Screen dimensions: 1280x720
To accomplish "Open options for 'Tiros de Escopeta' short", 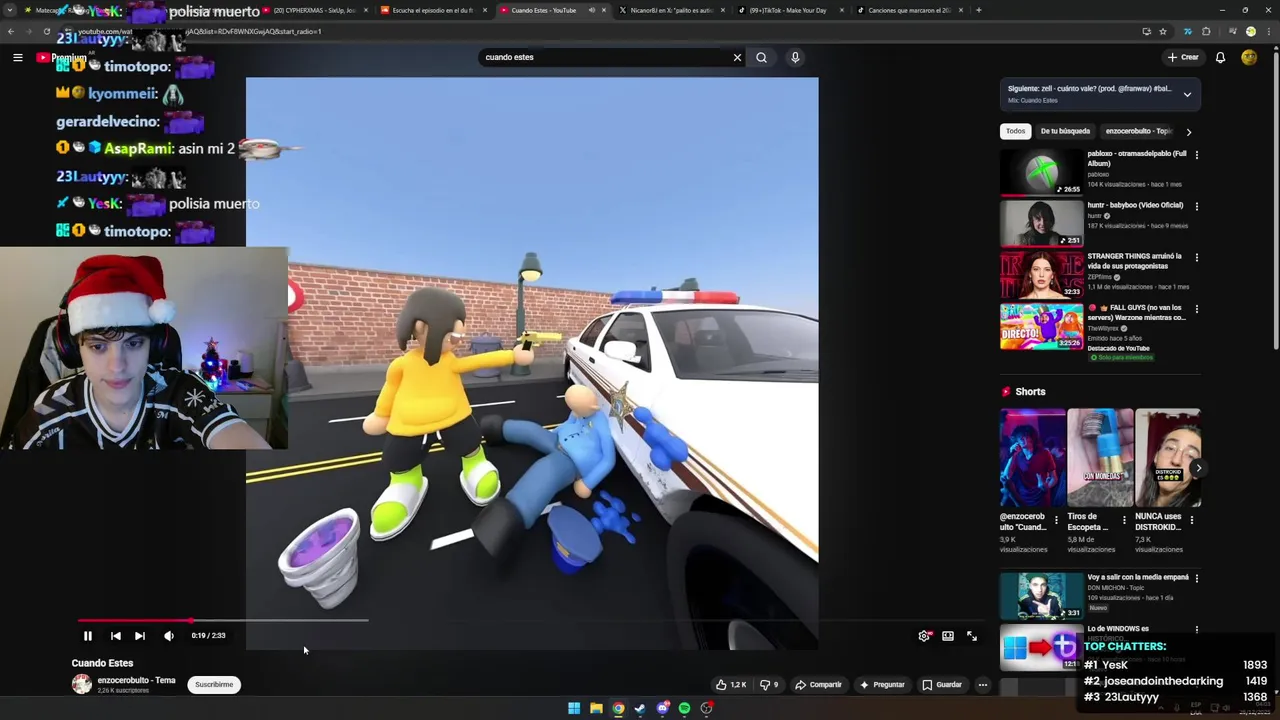I will click(x=1123, y=520).
